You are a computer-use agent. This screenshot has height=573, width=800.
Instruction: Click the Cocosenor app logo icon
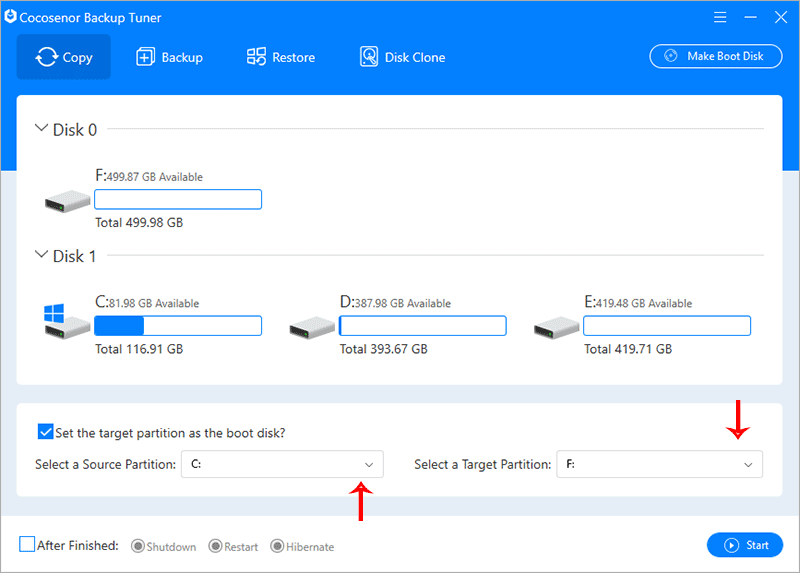(12, 17)
